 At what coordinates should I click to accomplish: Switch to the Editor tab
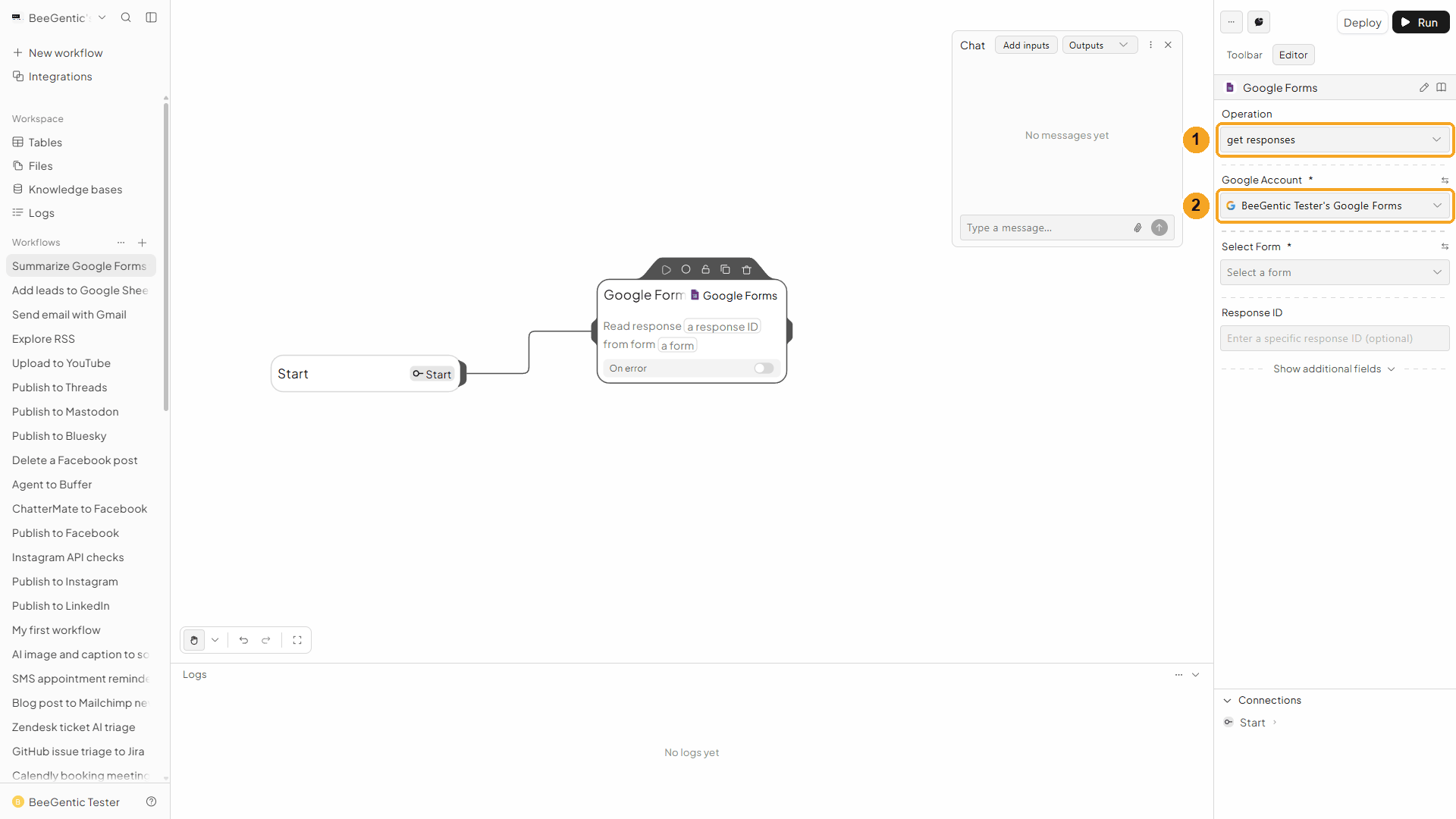point(1293,55)
